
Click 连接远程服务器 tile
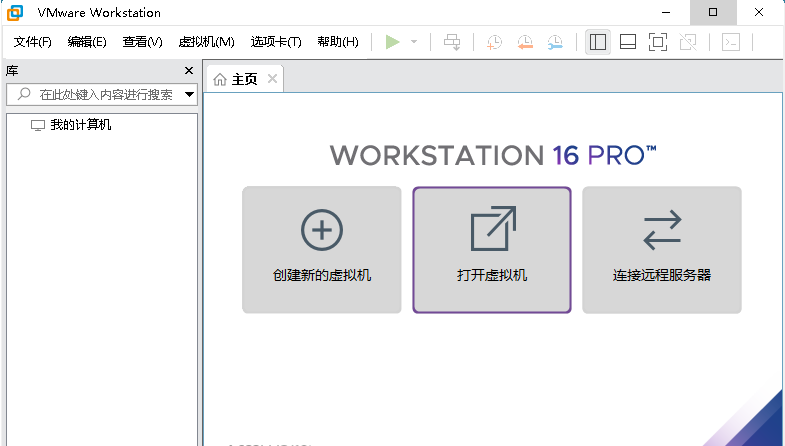tap(662, 250)
